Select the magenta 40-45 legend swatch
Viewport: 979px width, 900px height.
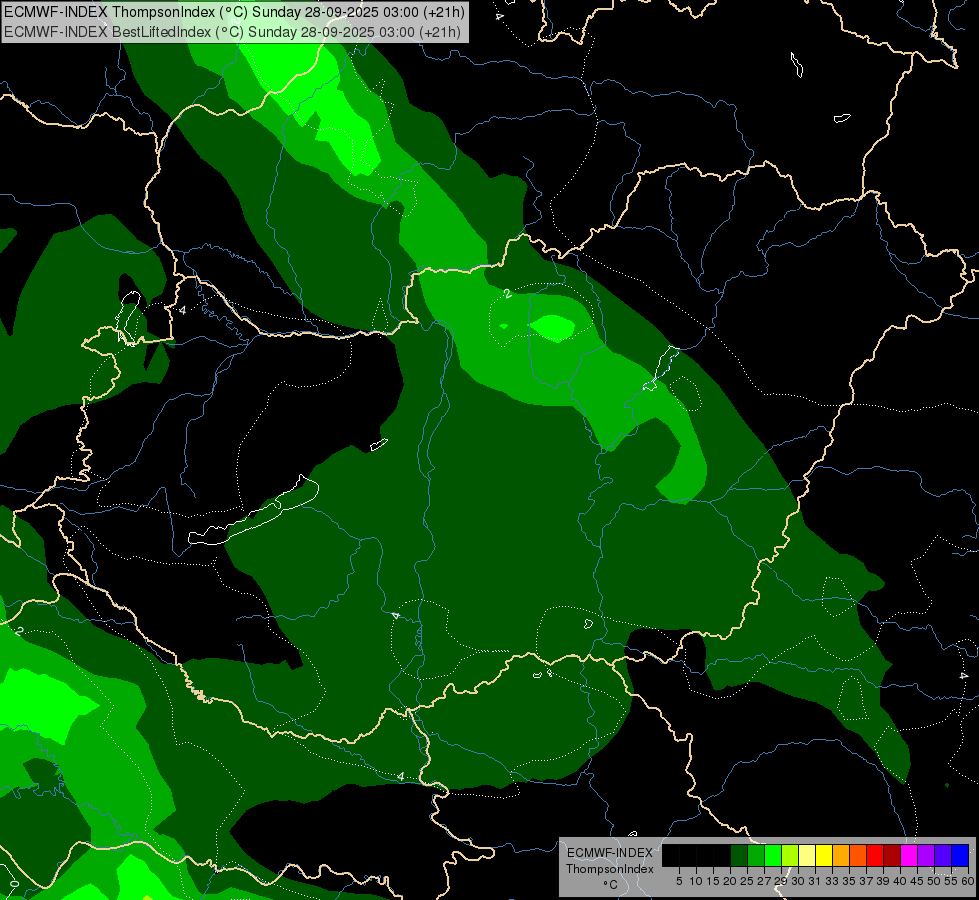coord(909,855)
